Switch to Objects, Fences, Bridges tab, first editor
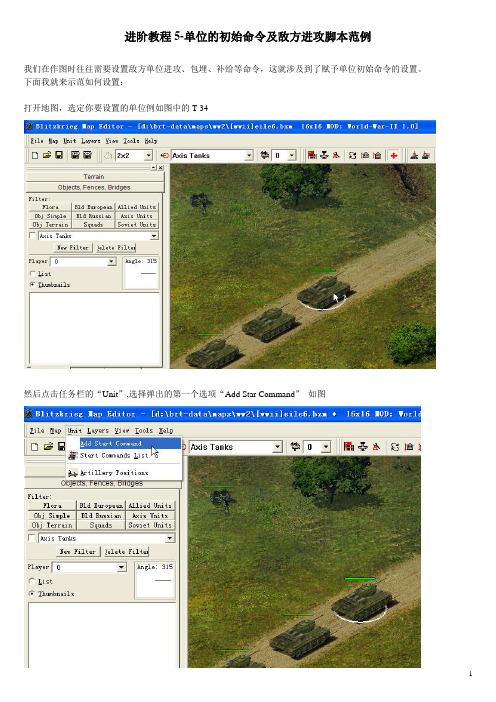This screenshot has width=496, height=702. tap(94, 187)
